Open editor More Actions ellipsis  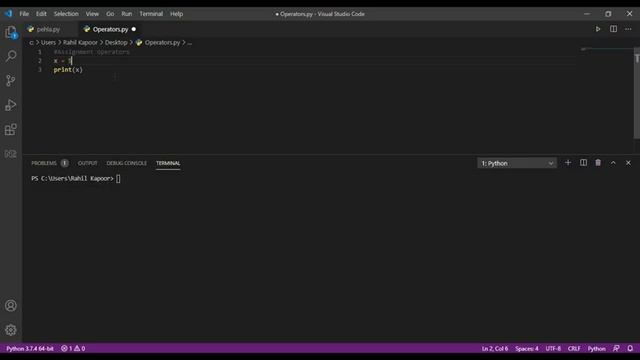(x=628, y=29)
